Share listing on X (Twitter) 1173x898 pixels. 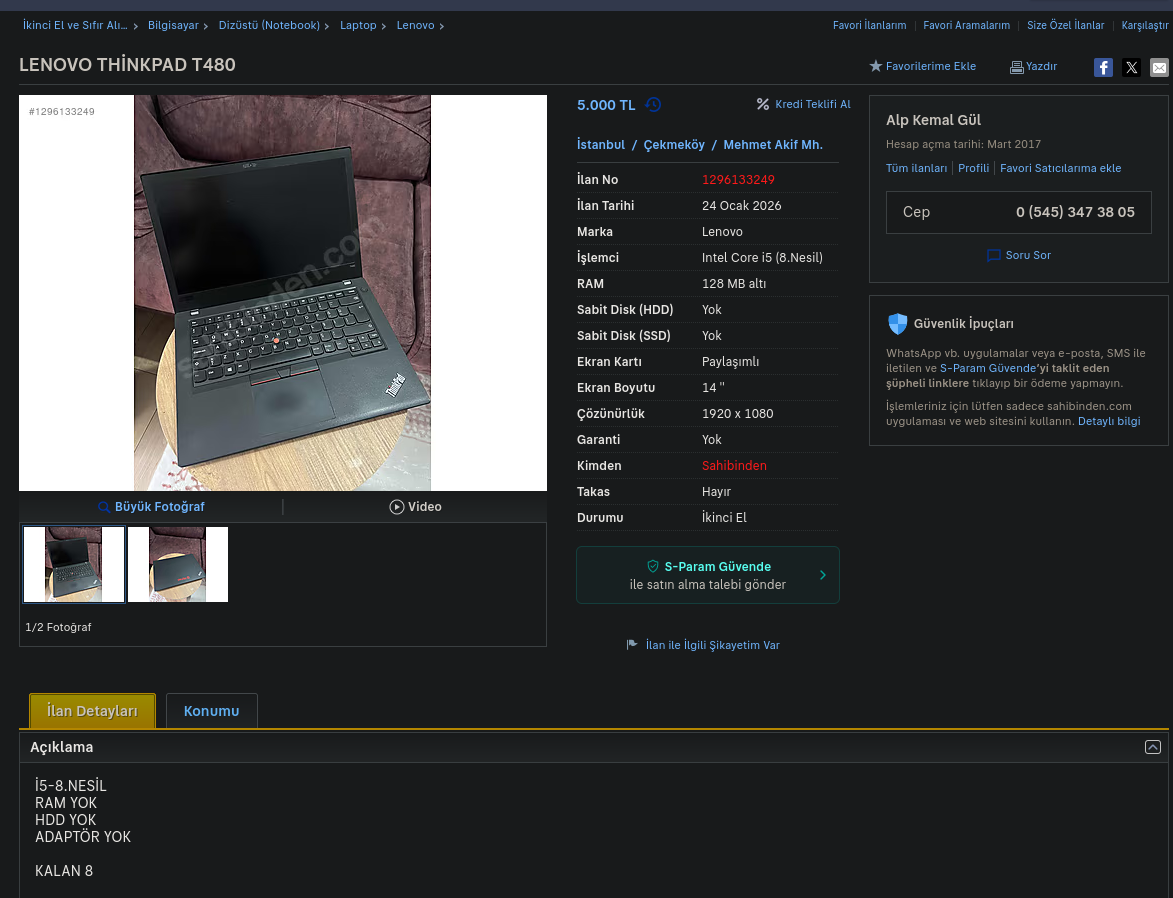1131,67
